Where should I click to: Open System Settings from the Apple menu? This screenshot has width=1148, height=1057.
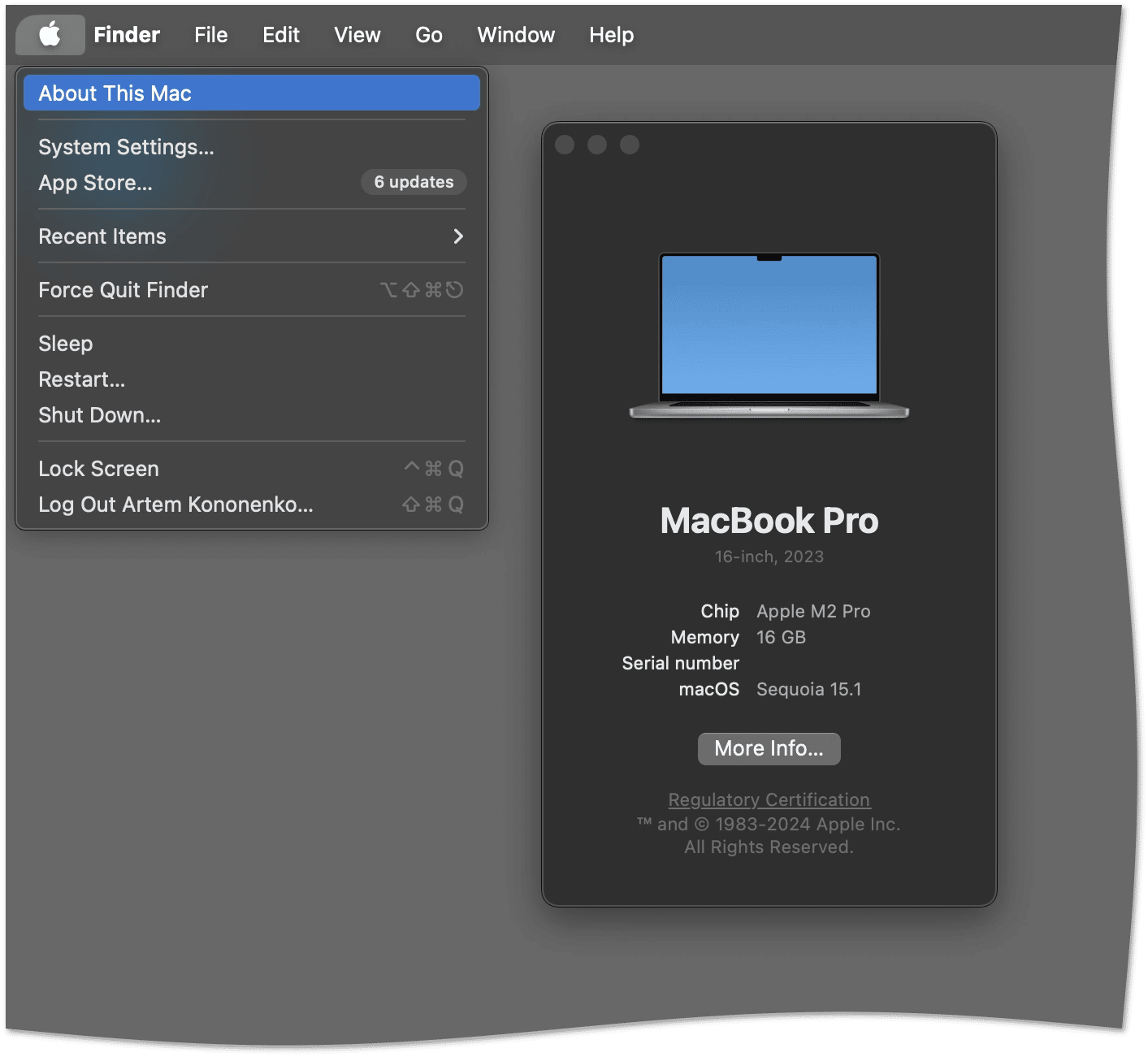126,147
